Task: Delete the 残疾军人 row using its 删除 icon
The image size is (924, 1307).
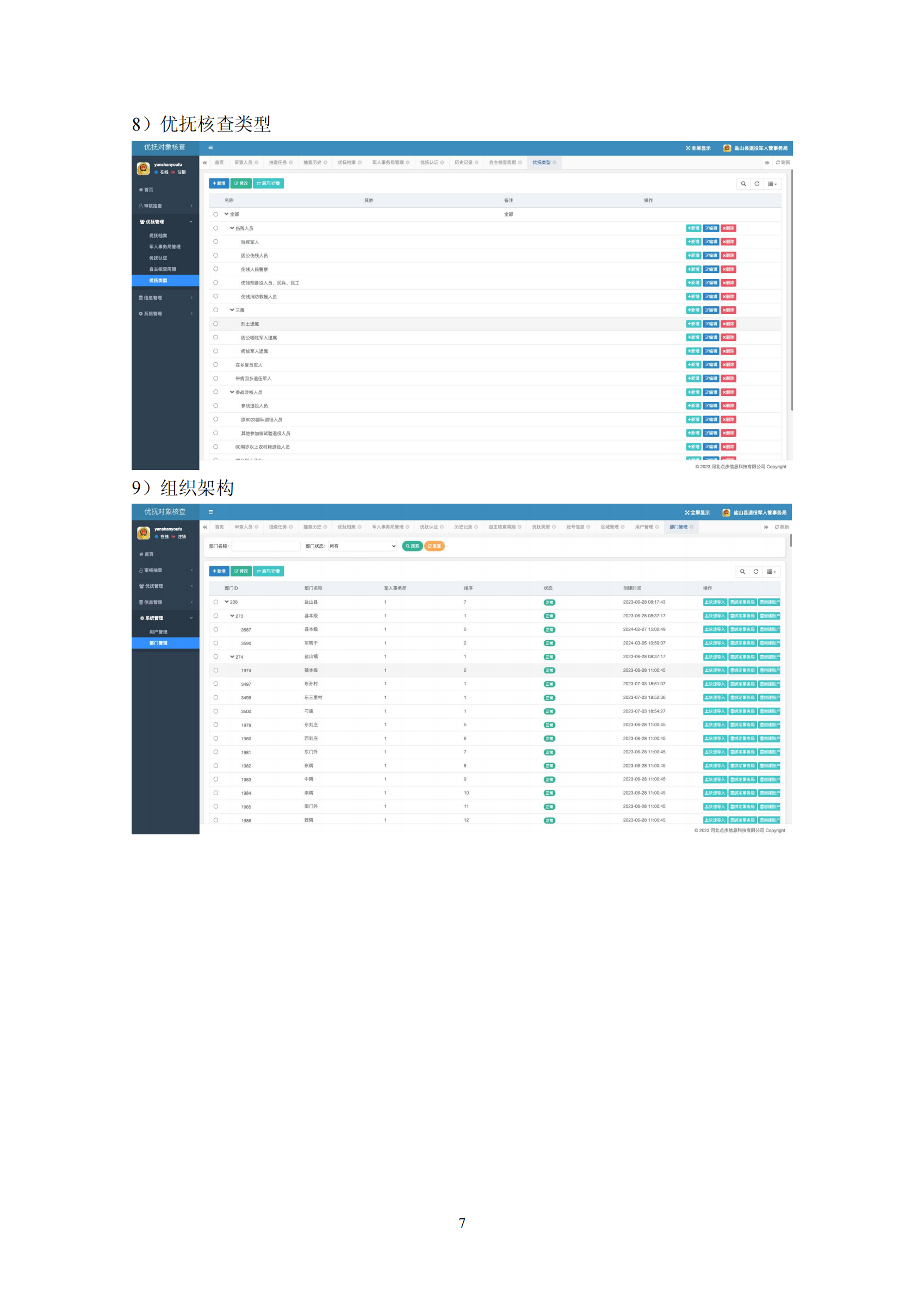Action: tap(728, 242)
